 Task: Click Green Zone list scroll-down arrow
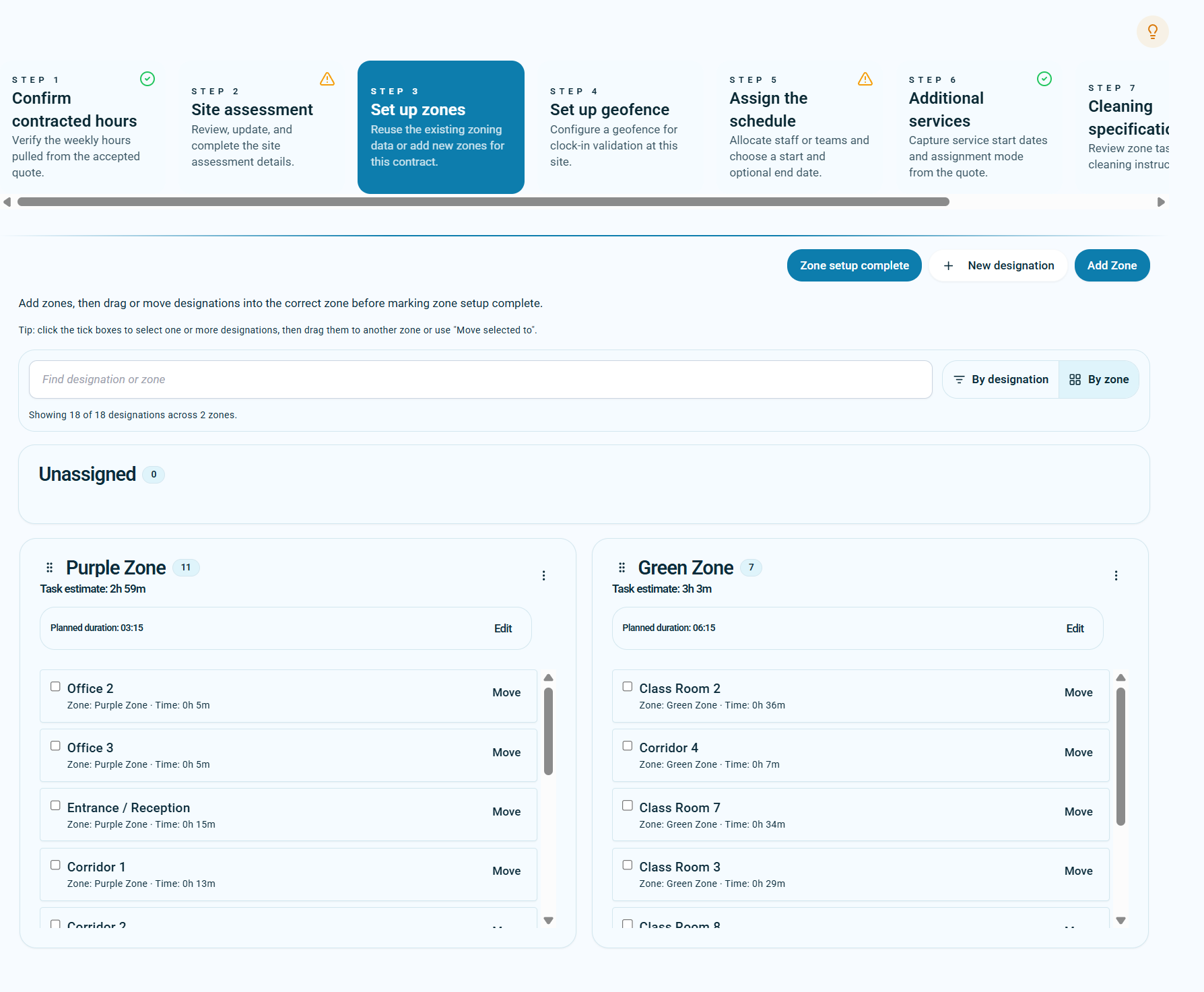pyautogui.click(x=1121, y=921)
